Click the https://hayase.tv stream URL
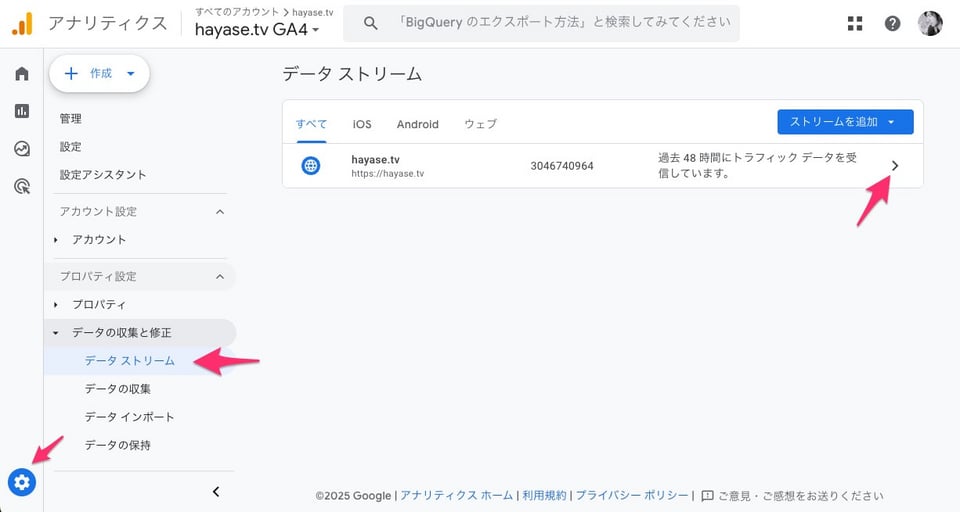Viewport: 960px width, 512px height. (388, 174)
